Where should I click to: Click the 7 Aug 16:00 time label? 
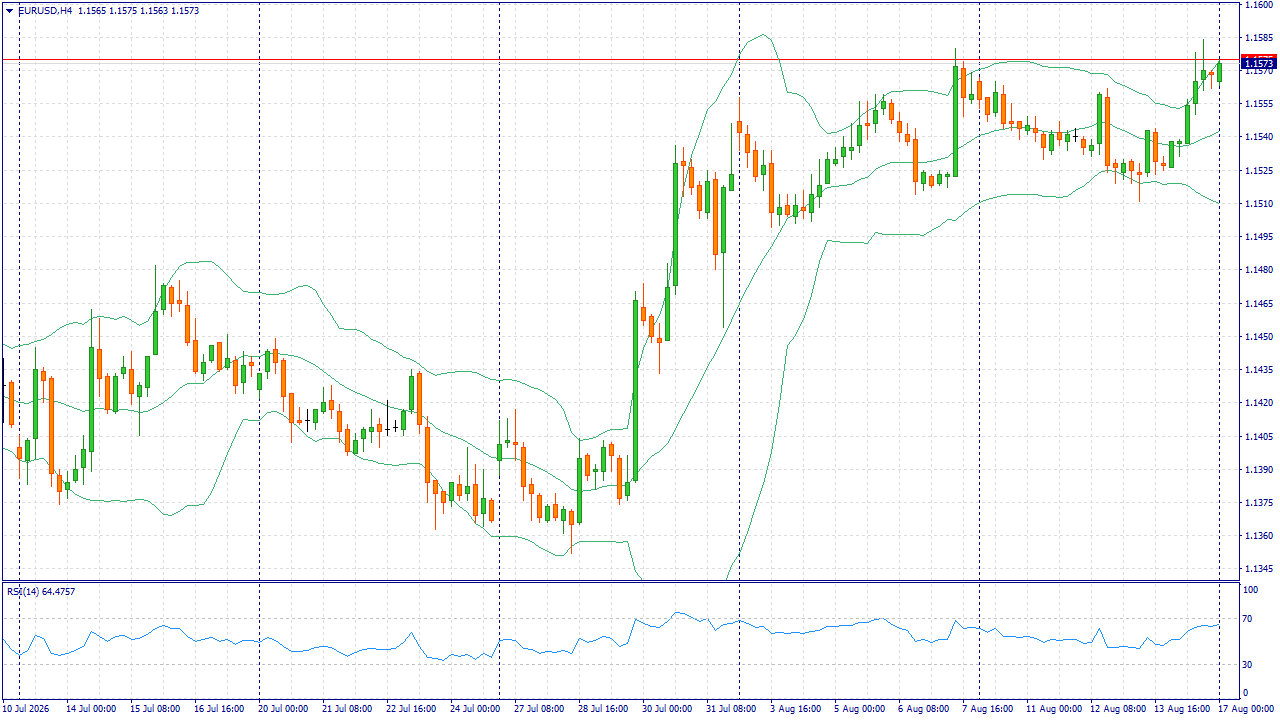pyautogui.click(x=987, y=709)
